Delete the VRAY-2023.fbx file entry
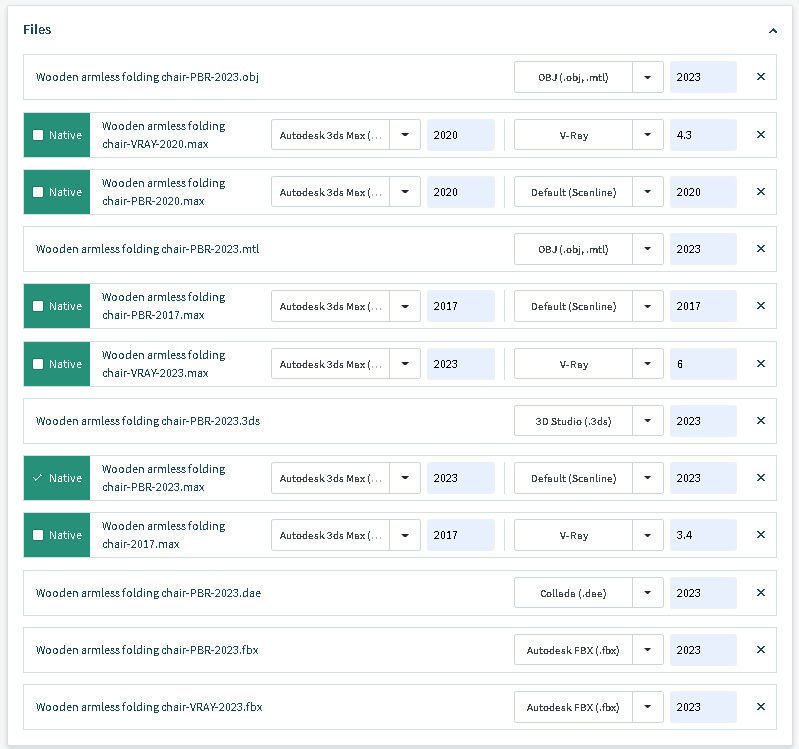Screen dimensions: 799x749 (x=760, y=707)
